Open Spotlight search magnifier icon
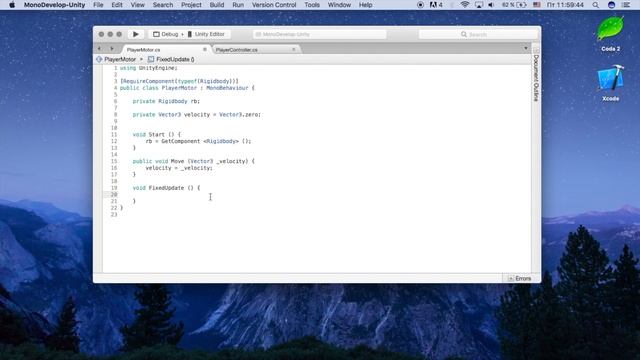 pyautogui.click(x=596, y=5)
